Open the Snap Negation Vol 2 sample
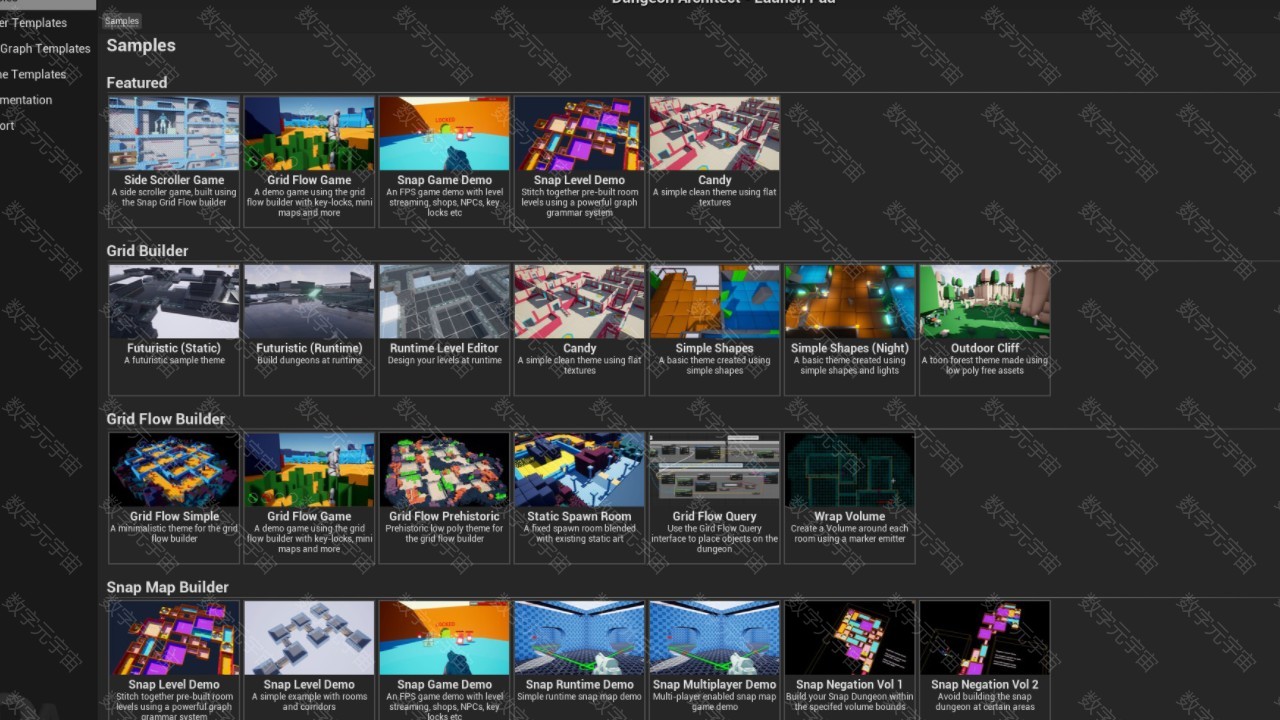 click(x=984, y=660)
